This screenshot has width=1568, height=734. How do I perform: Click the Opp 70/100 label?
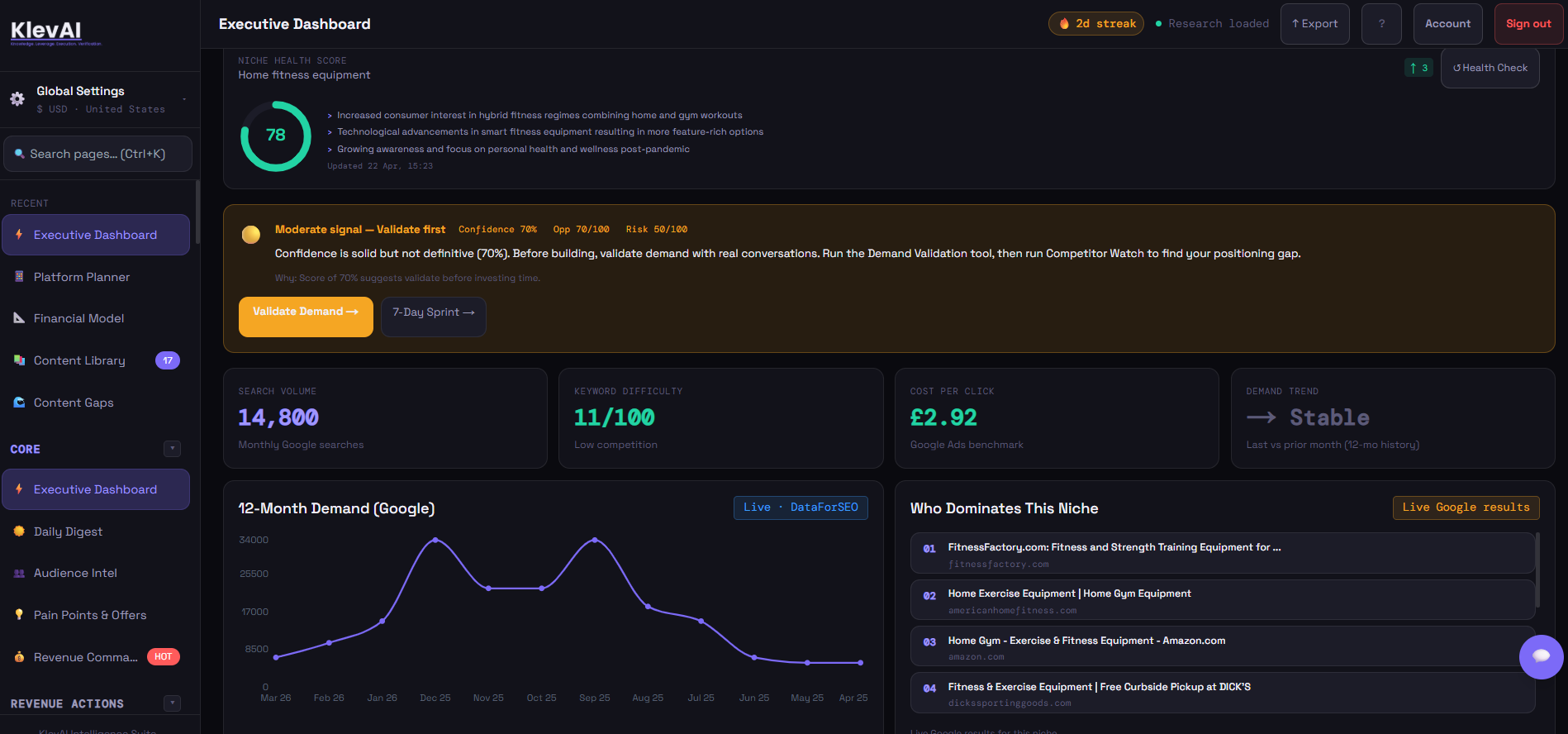point(582,230)
